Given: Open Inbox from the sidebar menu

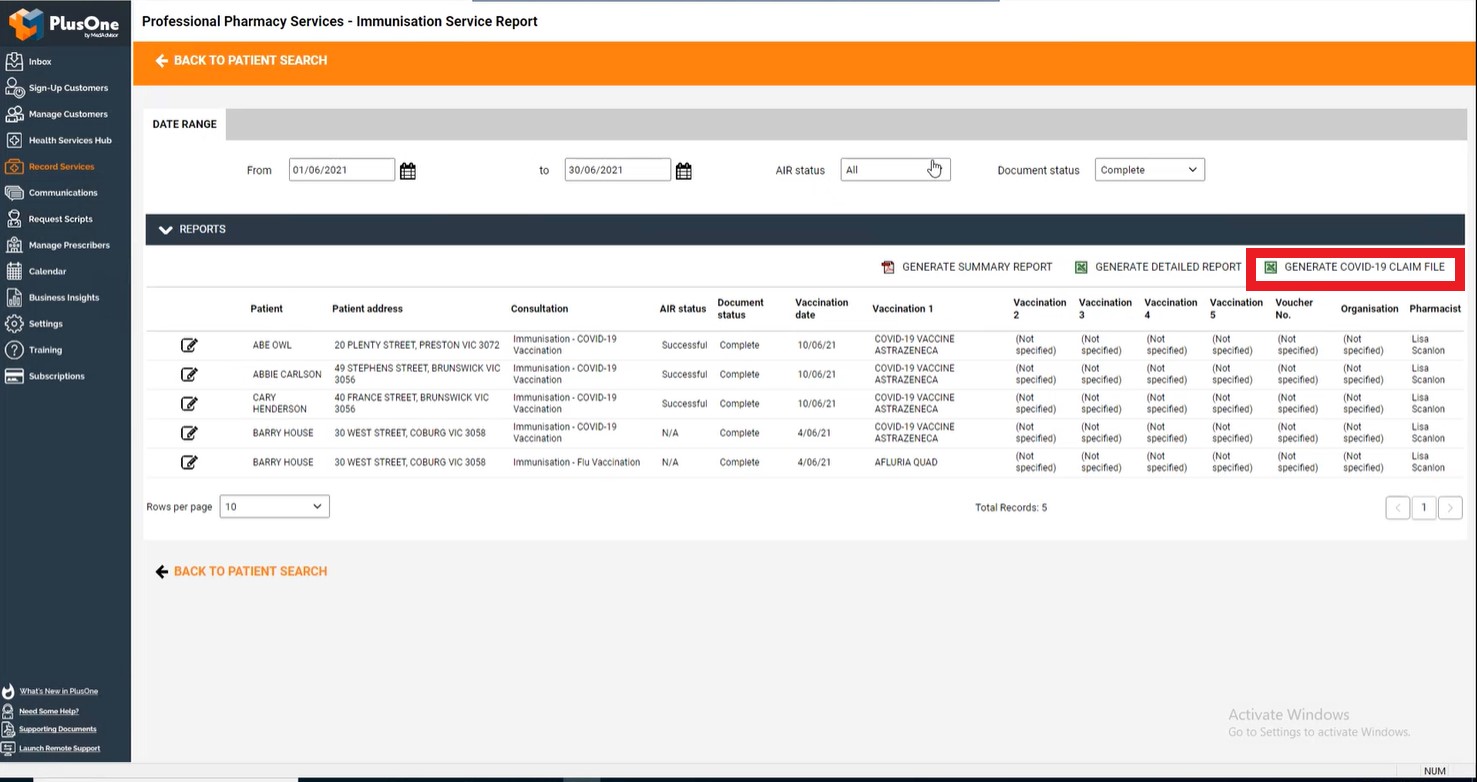Looking at the screenshot, I should (40, 62).
